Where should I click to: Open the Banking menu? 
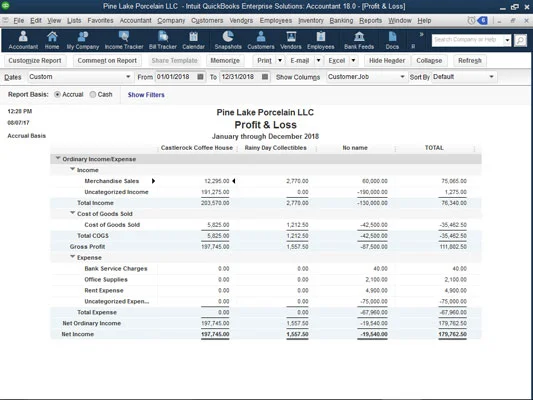pos(341,21)
